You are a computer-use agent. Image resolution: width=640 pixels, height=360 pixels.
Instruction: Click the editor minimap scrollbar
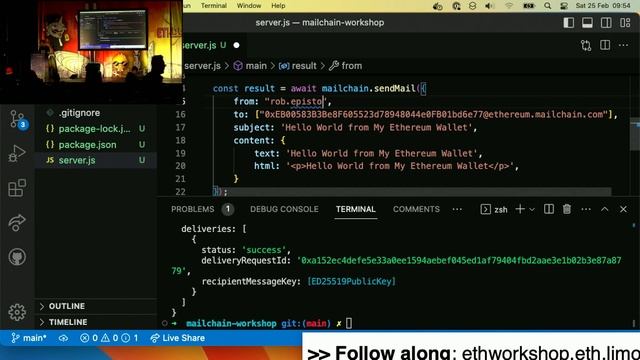634,135
